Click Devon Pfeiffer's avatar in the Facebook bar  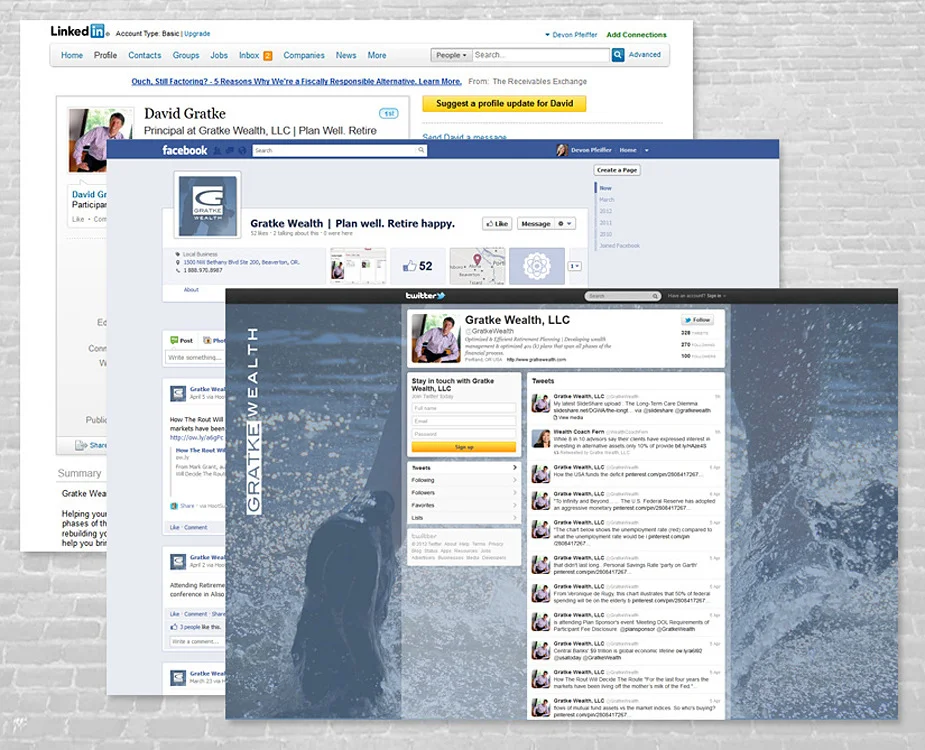(x=562, y=150)
